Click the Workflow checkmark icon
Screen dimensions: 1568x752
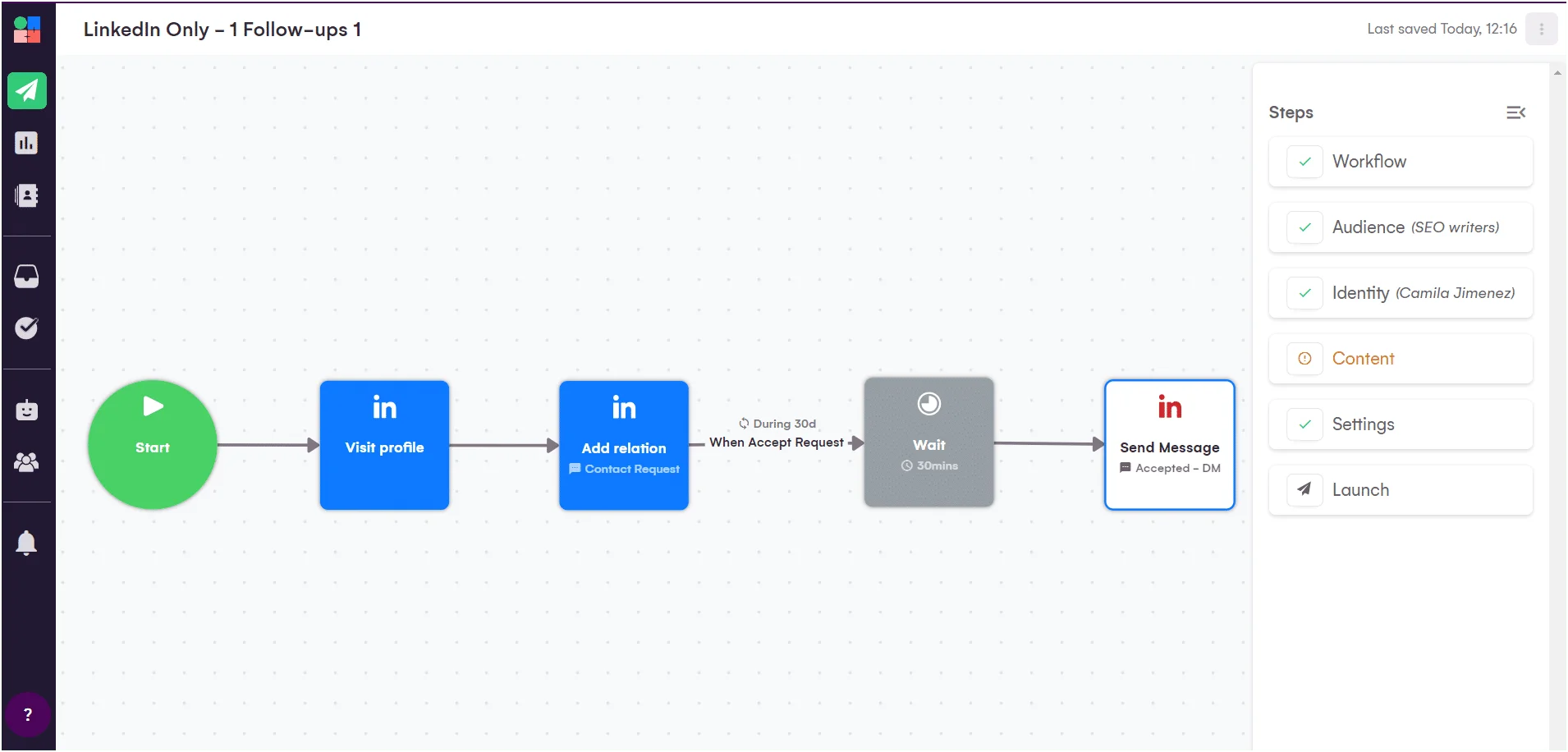click(x=1304, y=162)
